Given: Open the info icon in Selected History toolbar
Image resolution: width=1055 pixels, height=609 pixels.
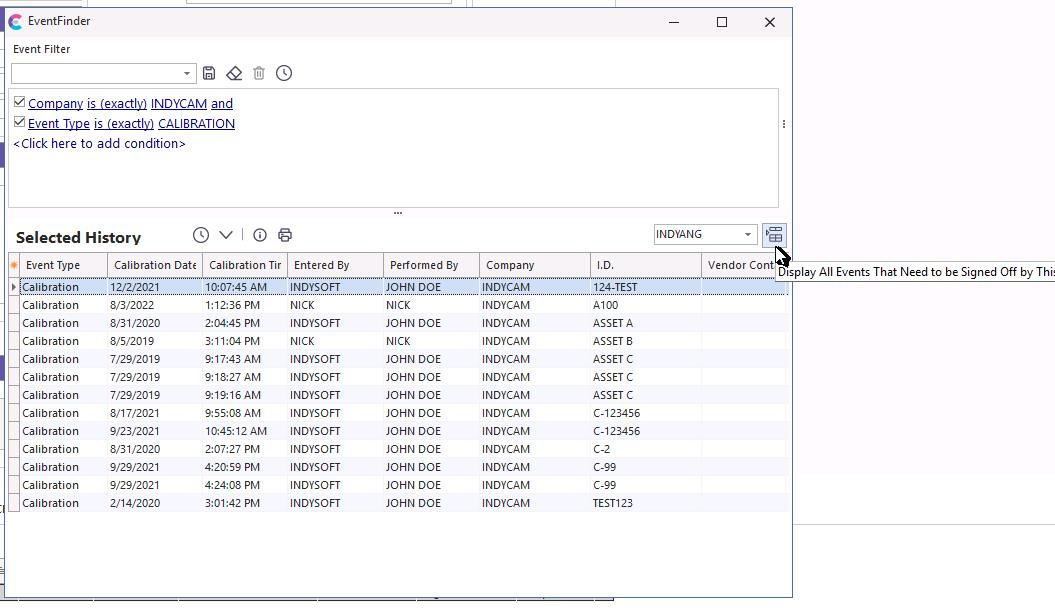Looking at the screenshot, I should coord(260,235).
